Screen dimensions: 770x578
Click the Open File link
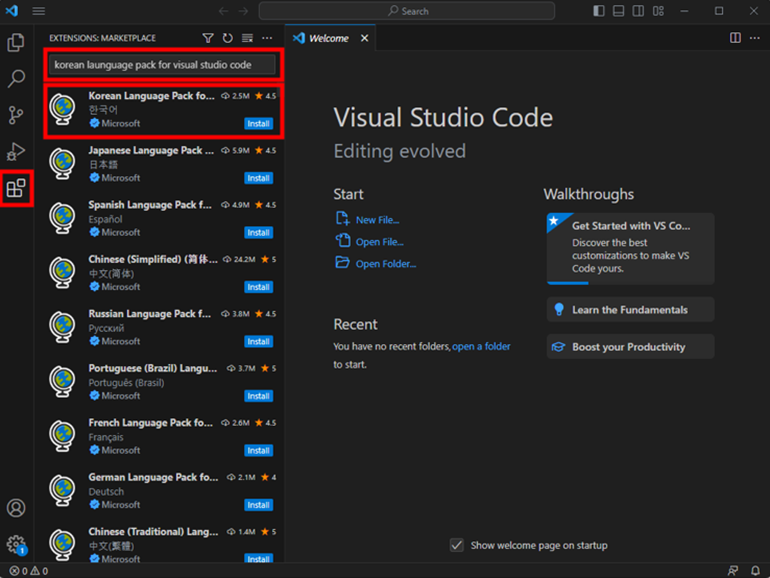coord(380,242)
